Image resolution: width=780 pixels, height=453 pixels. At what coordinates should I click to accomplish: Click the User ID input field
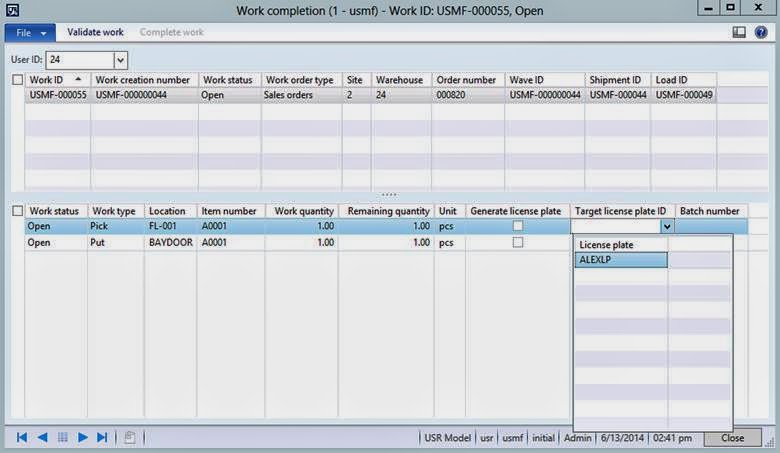80,60
